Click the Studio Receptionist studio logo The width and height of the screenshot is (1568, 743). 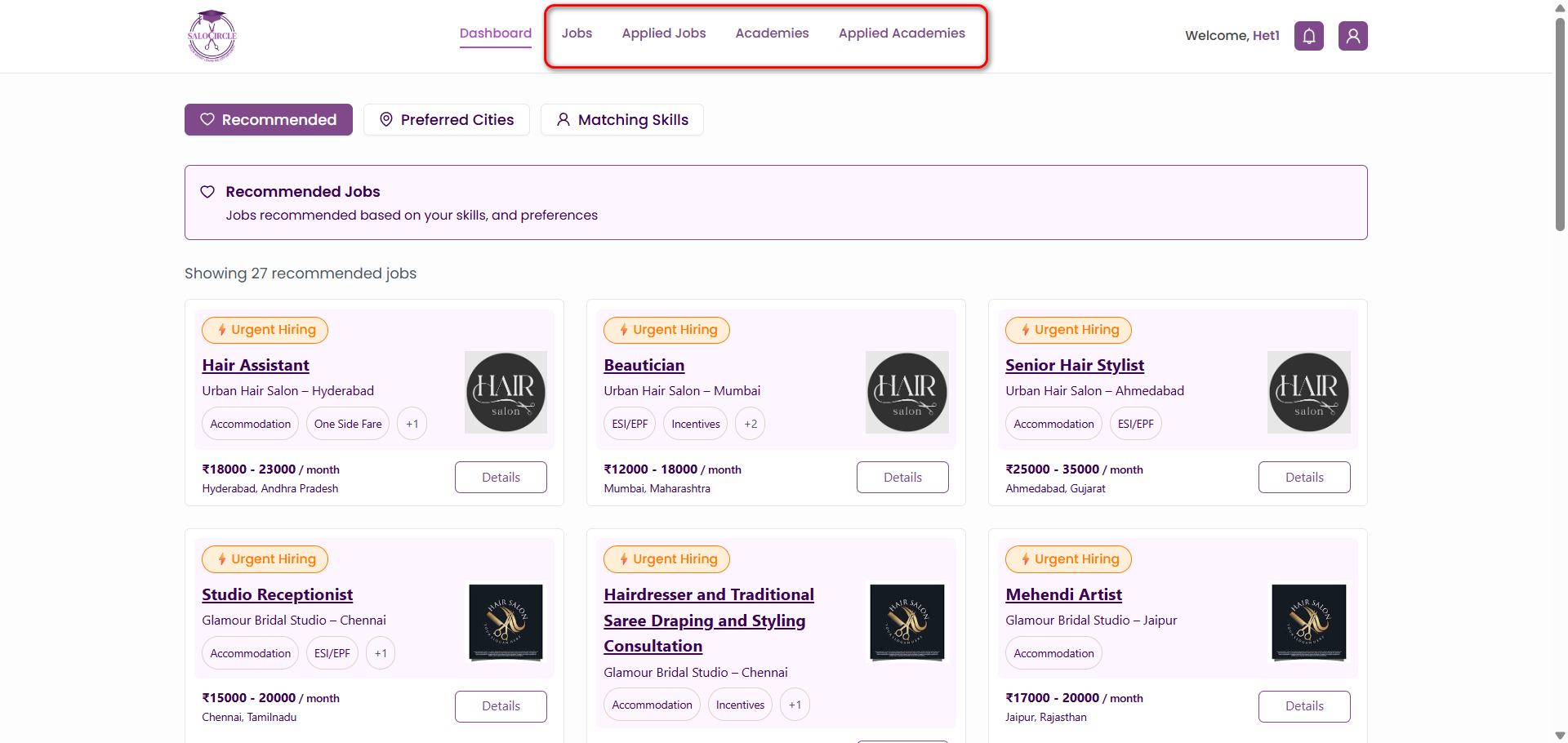(x=506, y=622)
